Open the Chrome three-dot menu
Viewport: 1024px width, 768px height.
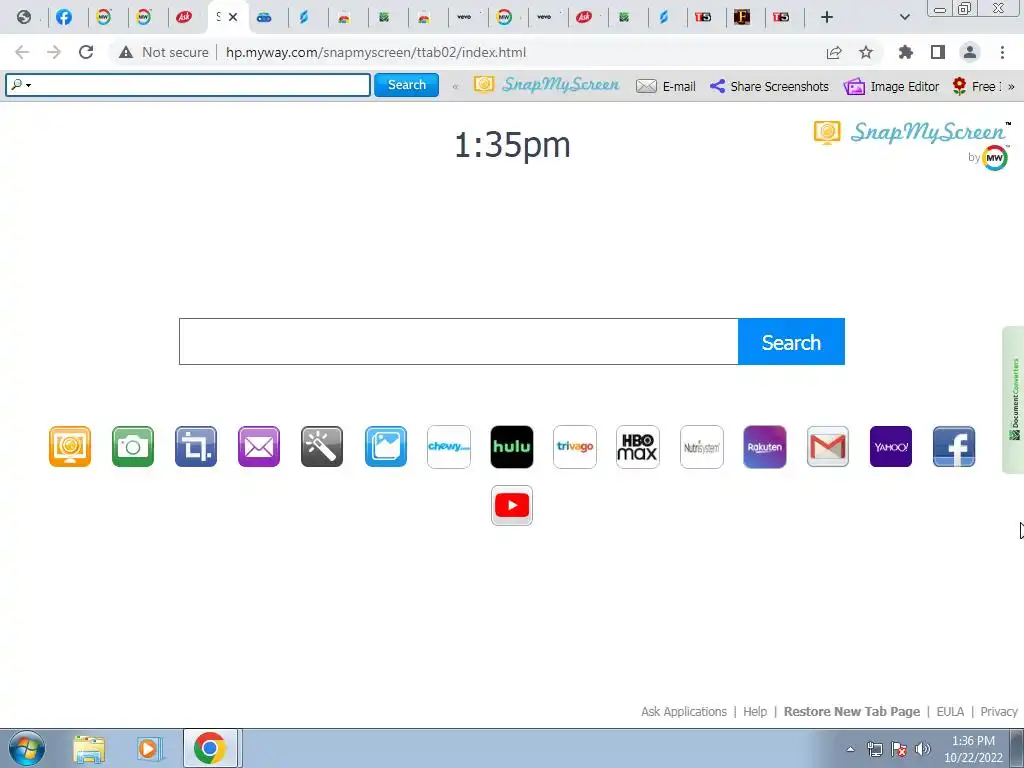pos(1002,52)
